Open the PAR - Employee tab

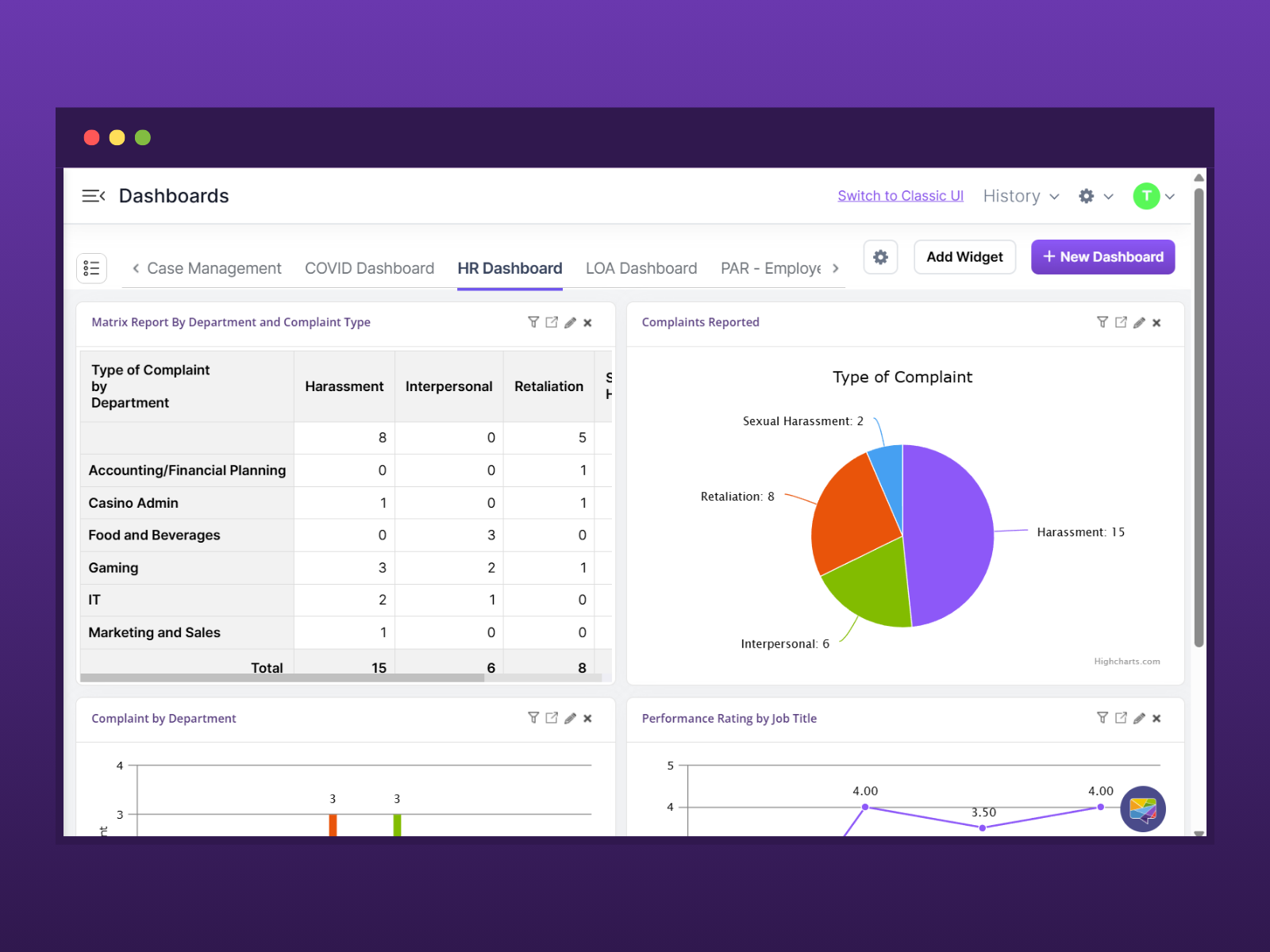point(771,268)
